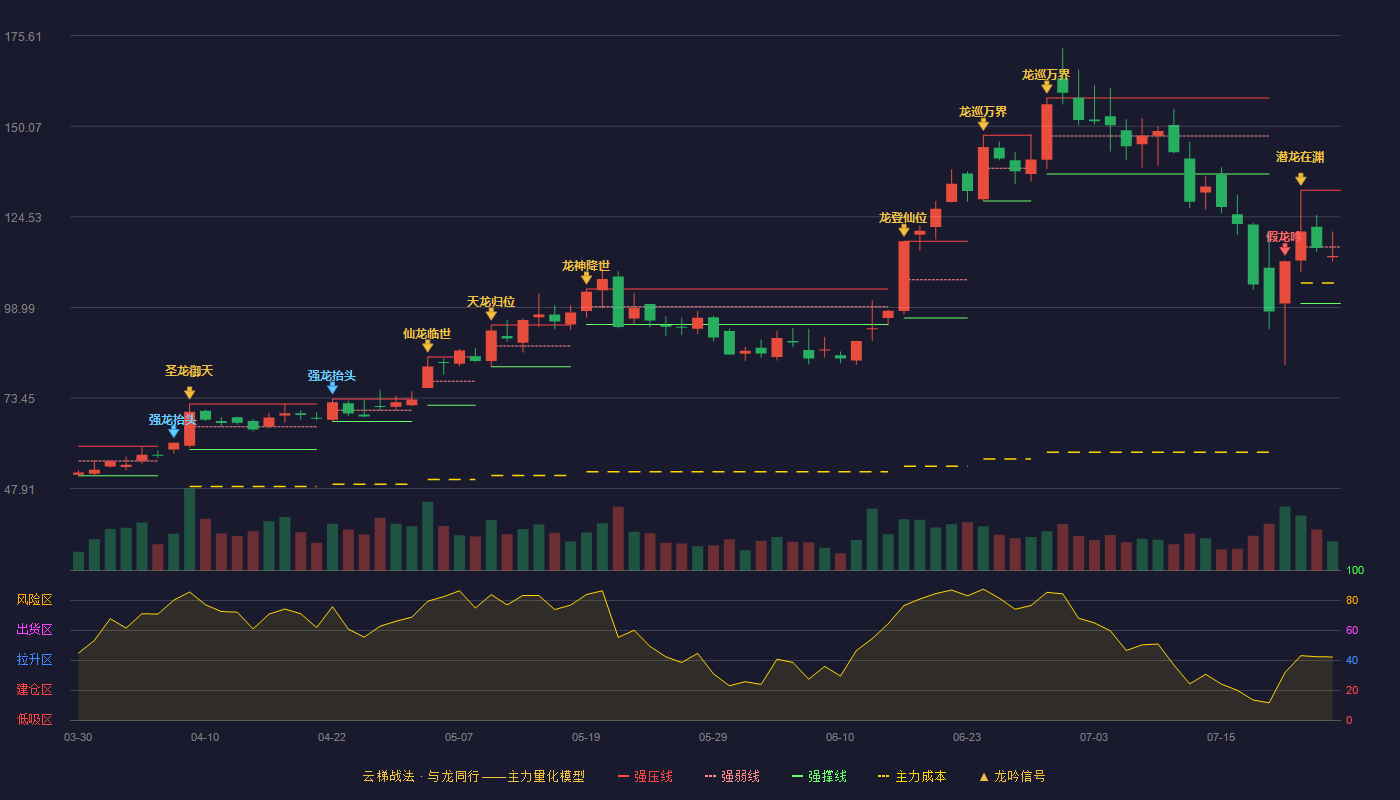
Task: Toggle the 主力成本 legend item
Action: [x=912, y=776]
